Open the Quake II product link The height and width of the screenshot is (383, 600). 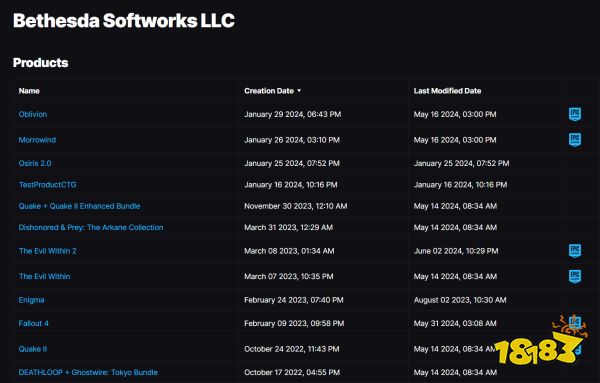[33, 349]
